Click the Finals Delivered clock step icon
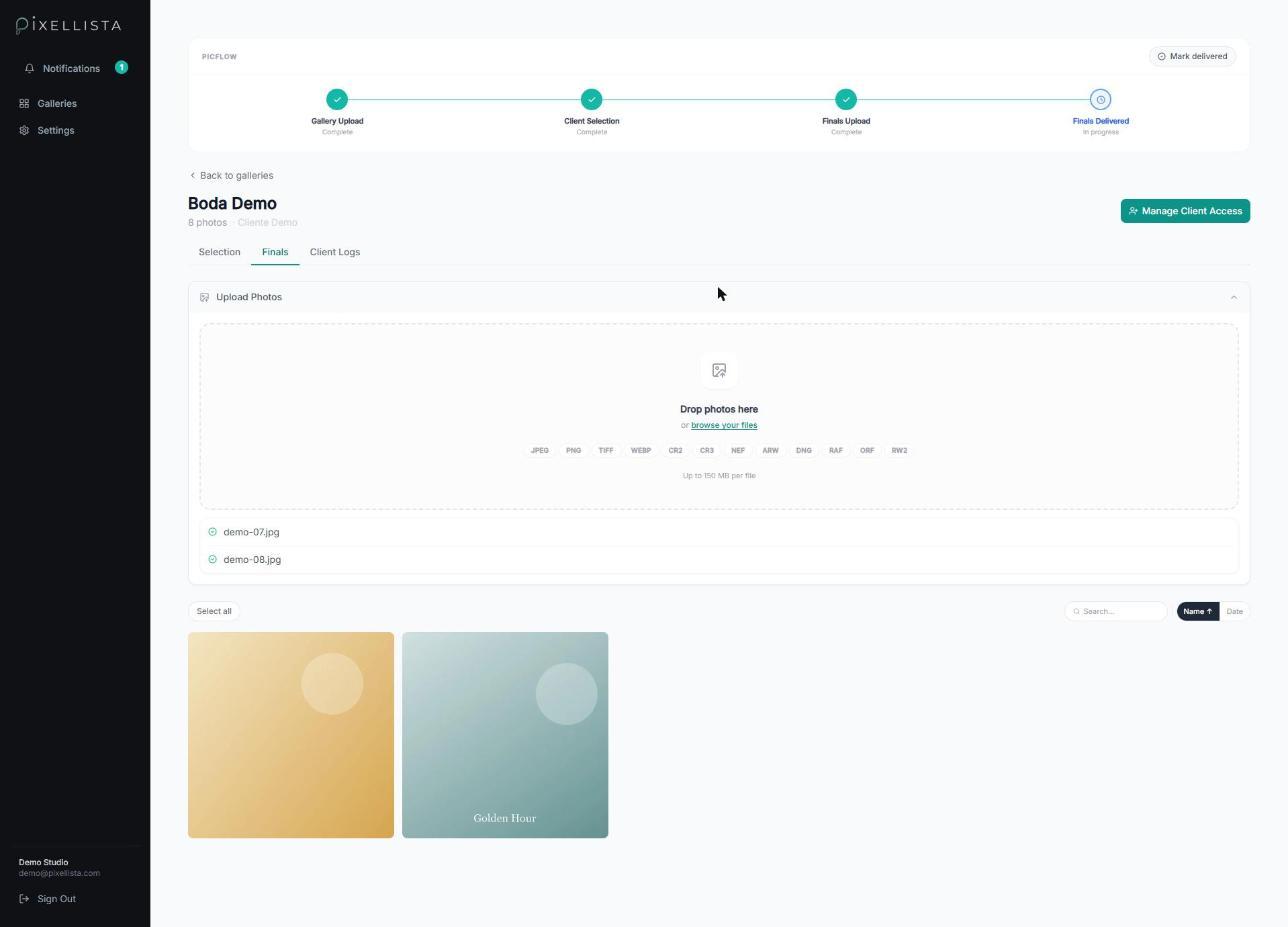Screen dimensions: 1288x927 (1100, 99)
